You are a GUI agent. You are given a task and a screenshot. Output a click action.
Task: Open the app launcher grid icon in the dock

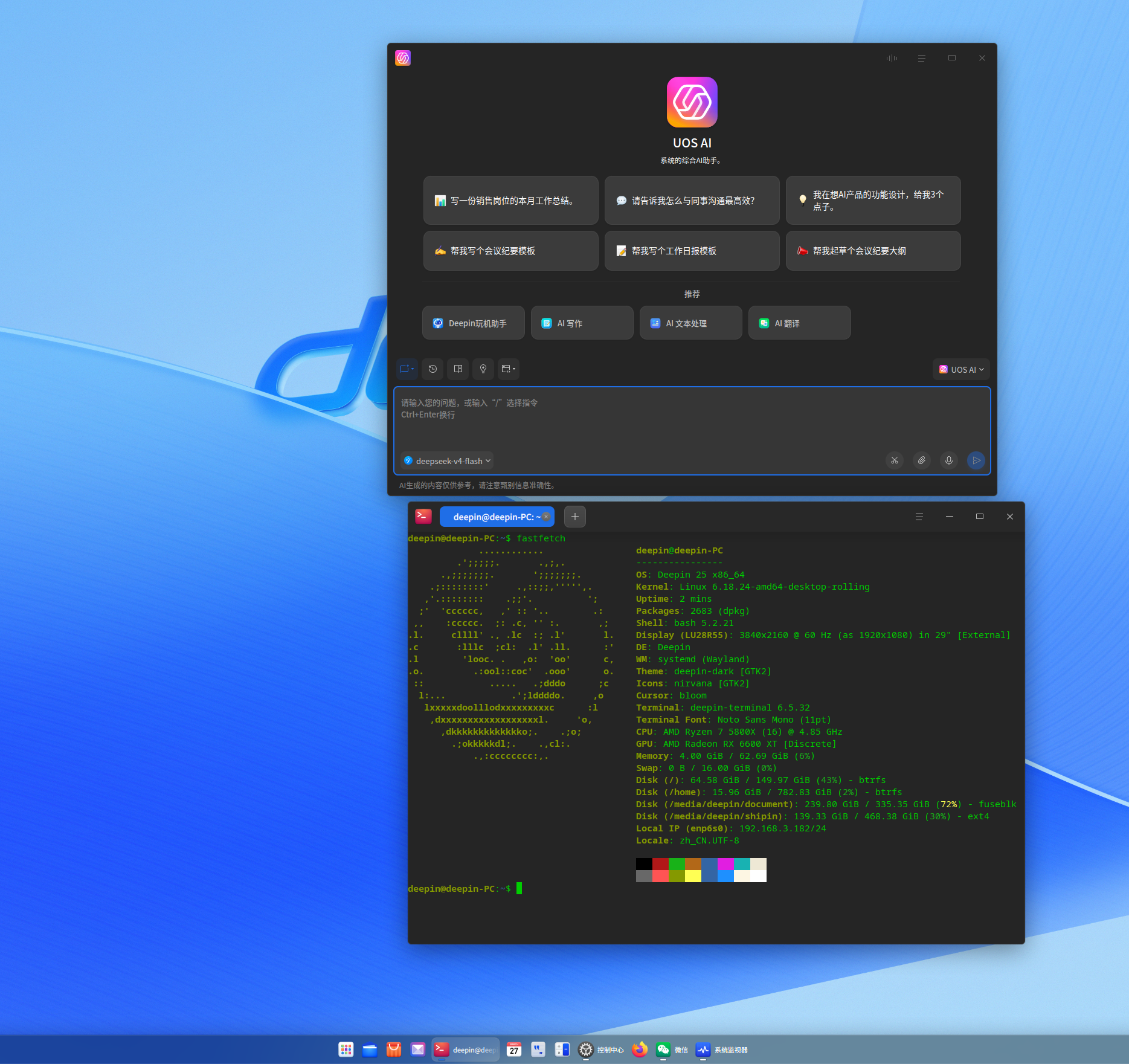point(346,1050)
